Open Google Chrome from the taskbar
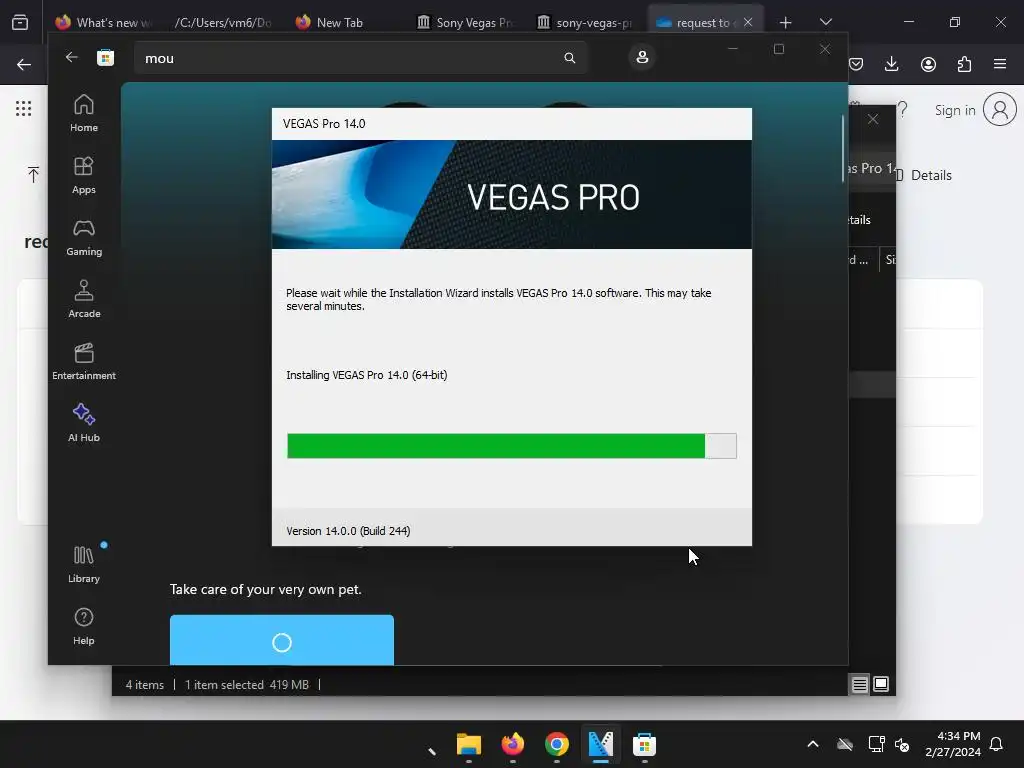 [556, 744]
